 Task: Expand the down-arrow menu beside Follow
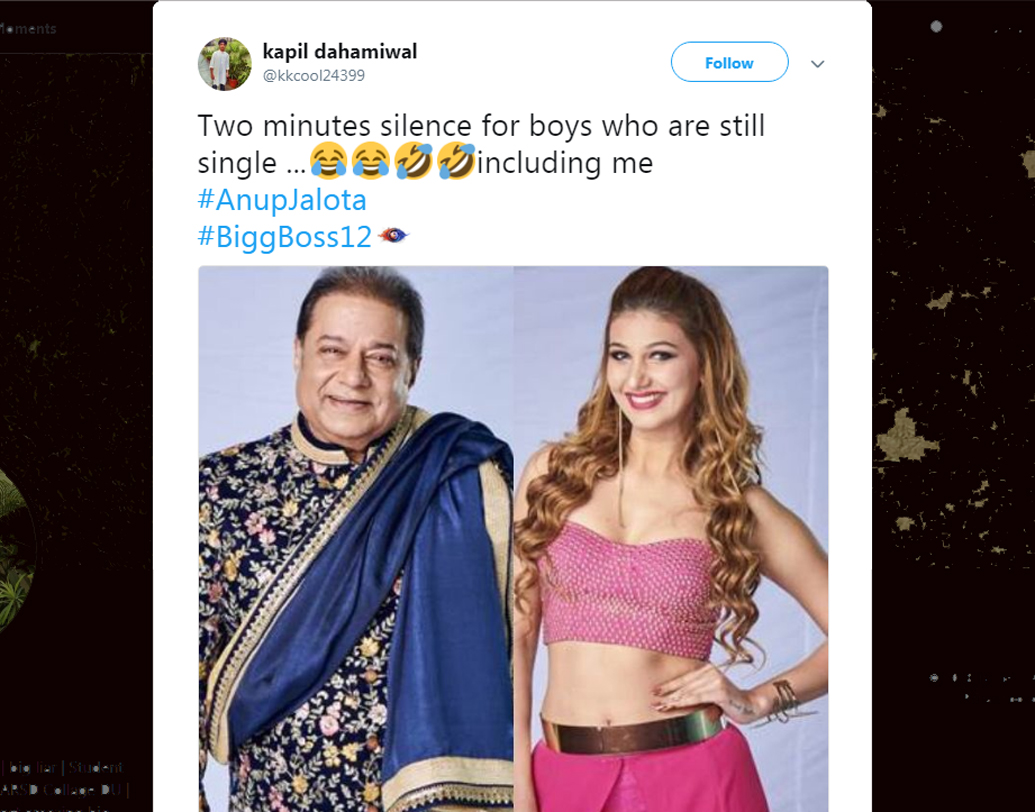pyautogui.click(x=818, y=62)
